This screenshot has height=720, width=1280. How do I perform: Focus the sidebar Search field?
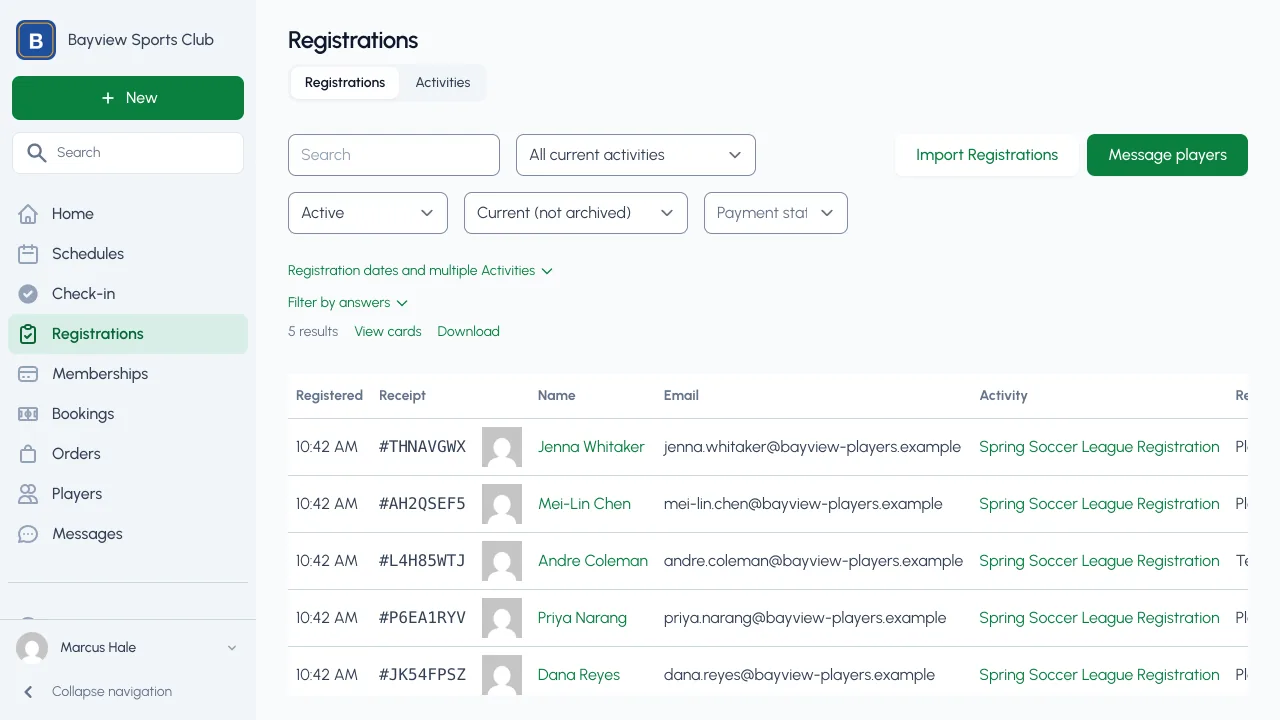(x=128, y=153)
